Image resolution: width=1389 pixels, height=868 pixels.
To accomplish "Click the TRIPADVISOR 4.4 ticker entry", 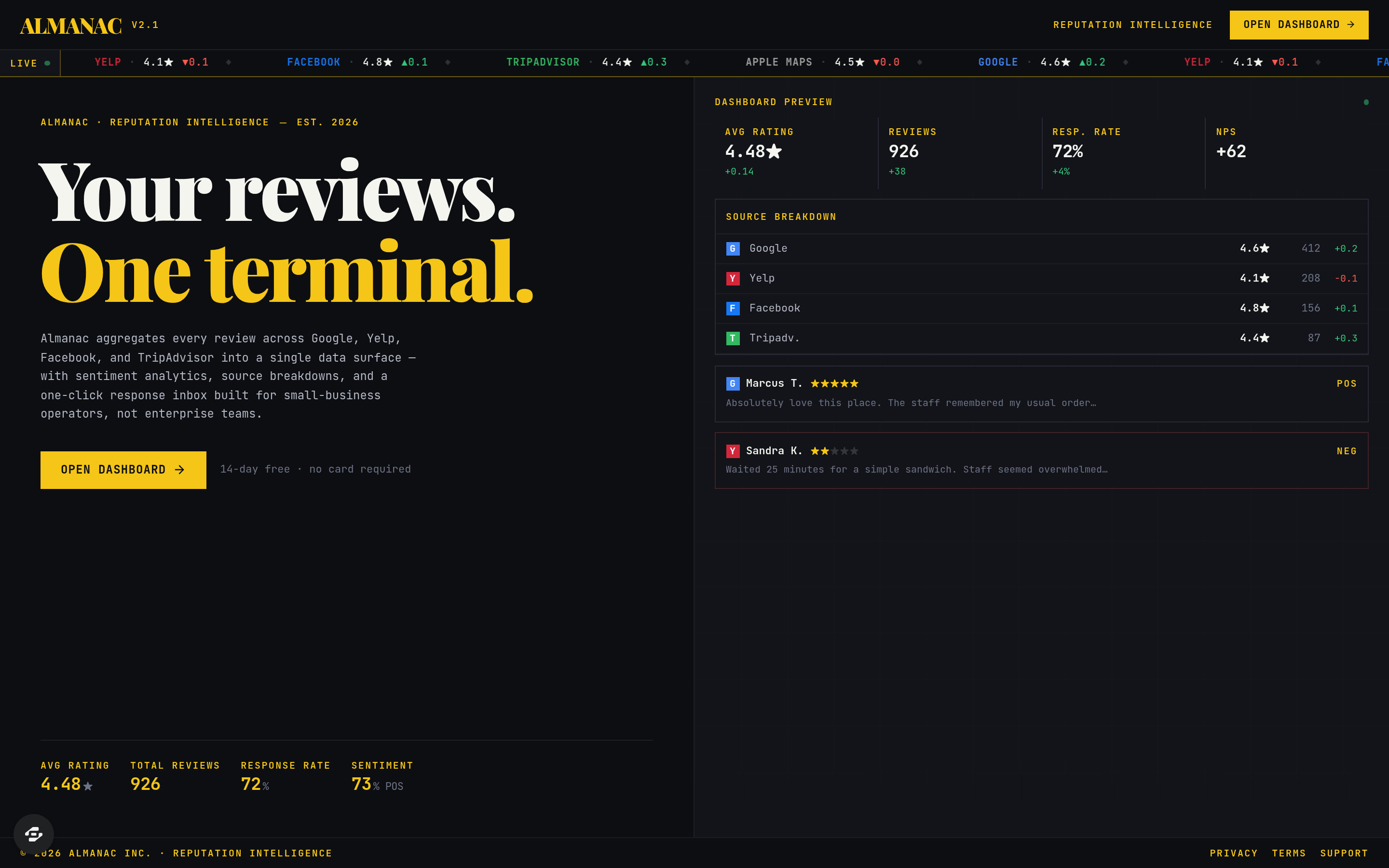I will 586,63.
